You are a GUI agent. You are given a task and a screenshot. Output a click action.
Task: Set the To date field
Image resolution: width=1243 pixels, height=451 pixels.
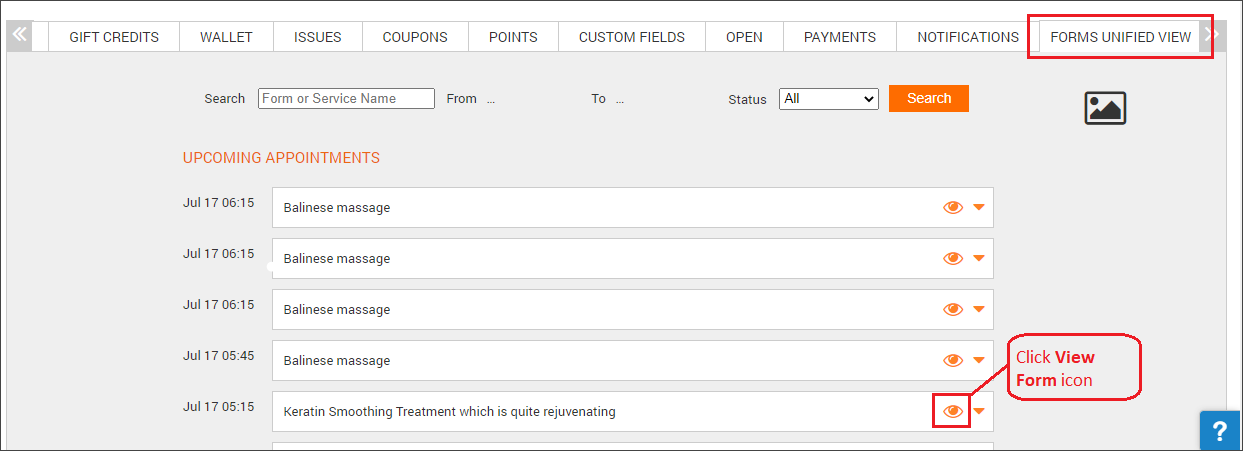(620, 99)
